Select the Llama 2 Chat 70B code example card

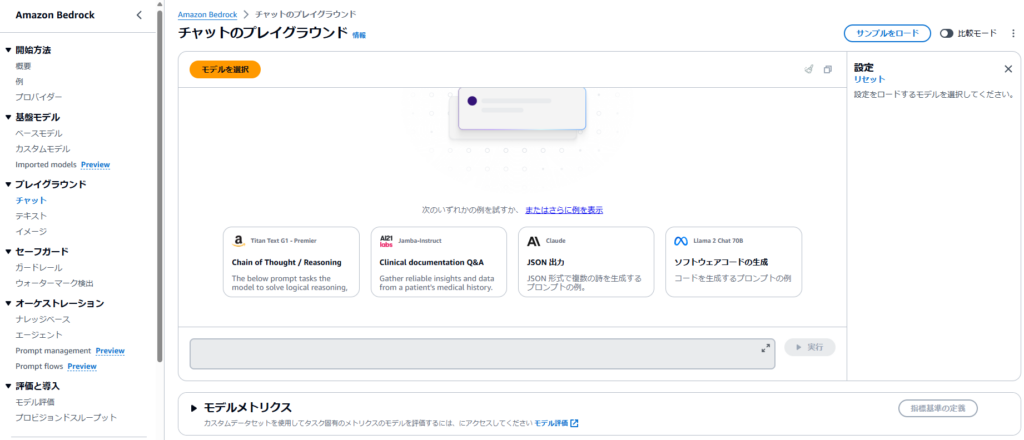tap(733, 261)
